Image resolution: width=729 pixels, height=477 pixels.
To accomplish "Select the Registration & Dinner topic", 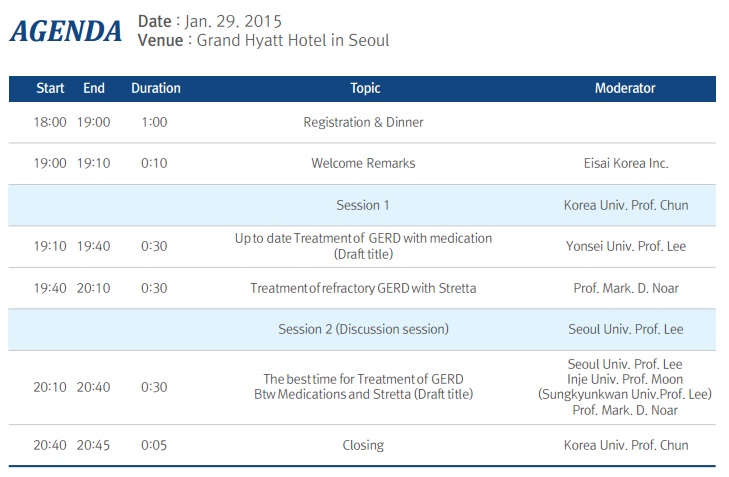I will pos(363,122).
